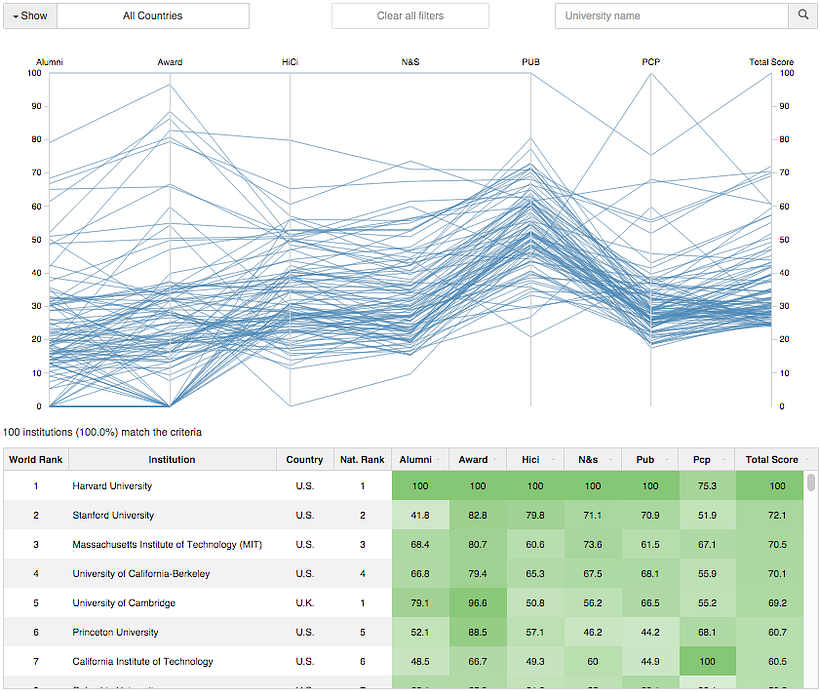Viewport: 820px width, 692px height.
Task: Click the World Rank column header
Action: coord(36,459)
